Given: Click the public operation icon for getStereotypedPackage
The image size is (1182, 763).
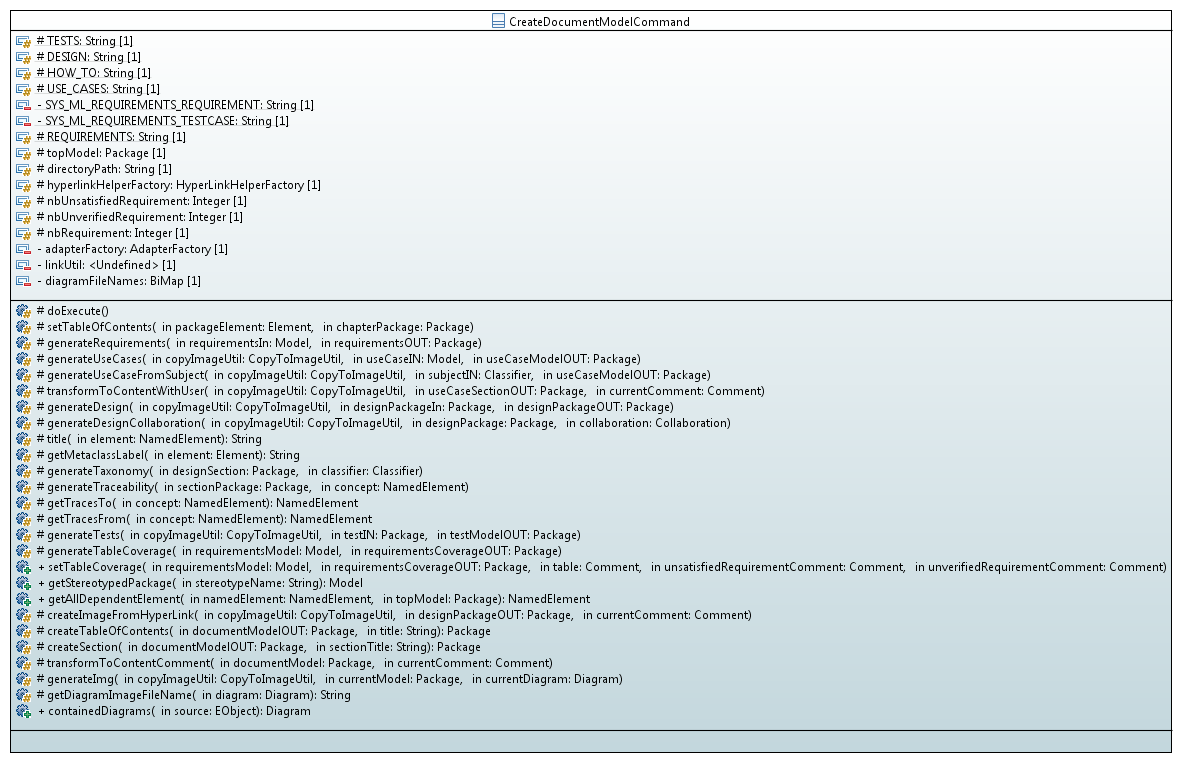Looking at the screenshot, I should click(x=23, y=584).
